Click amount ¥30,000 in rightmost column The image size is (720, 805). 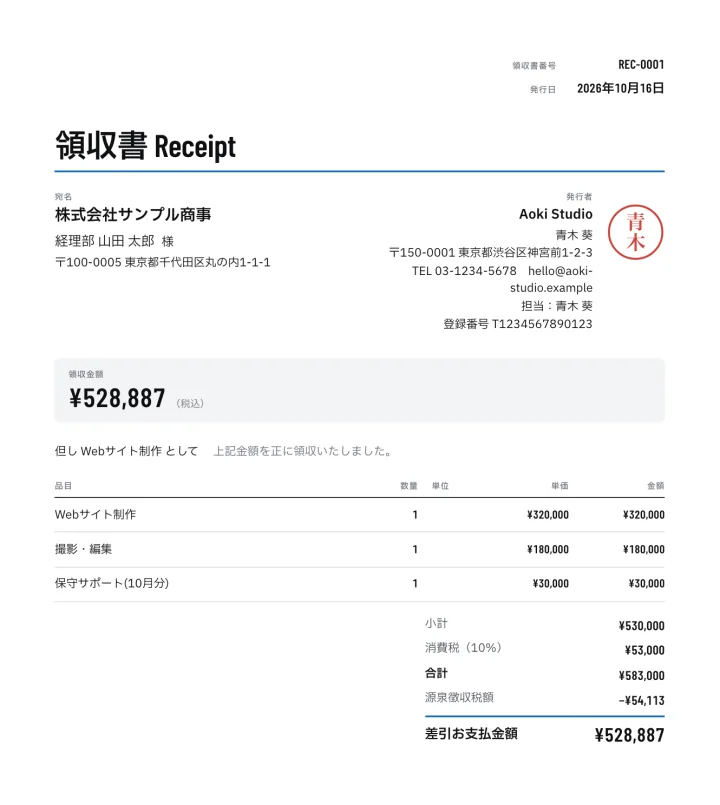[x=646, y=584]
